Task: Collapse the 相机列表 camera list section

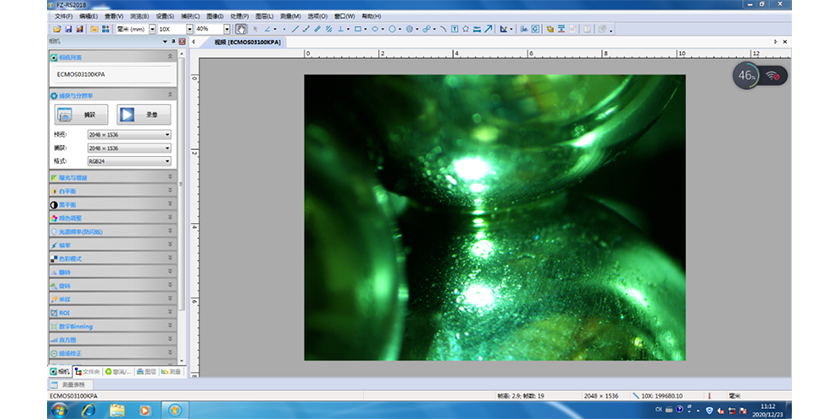Action: point(170,57)
